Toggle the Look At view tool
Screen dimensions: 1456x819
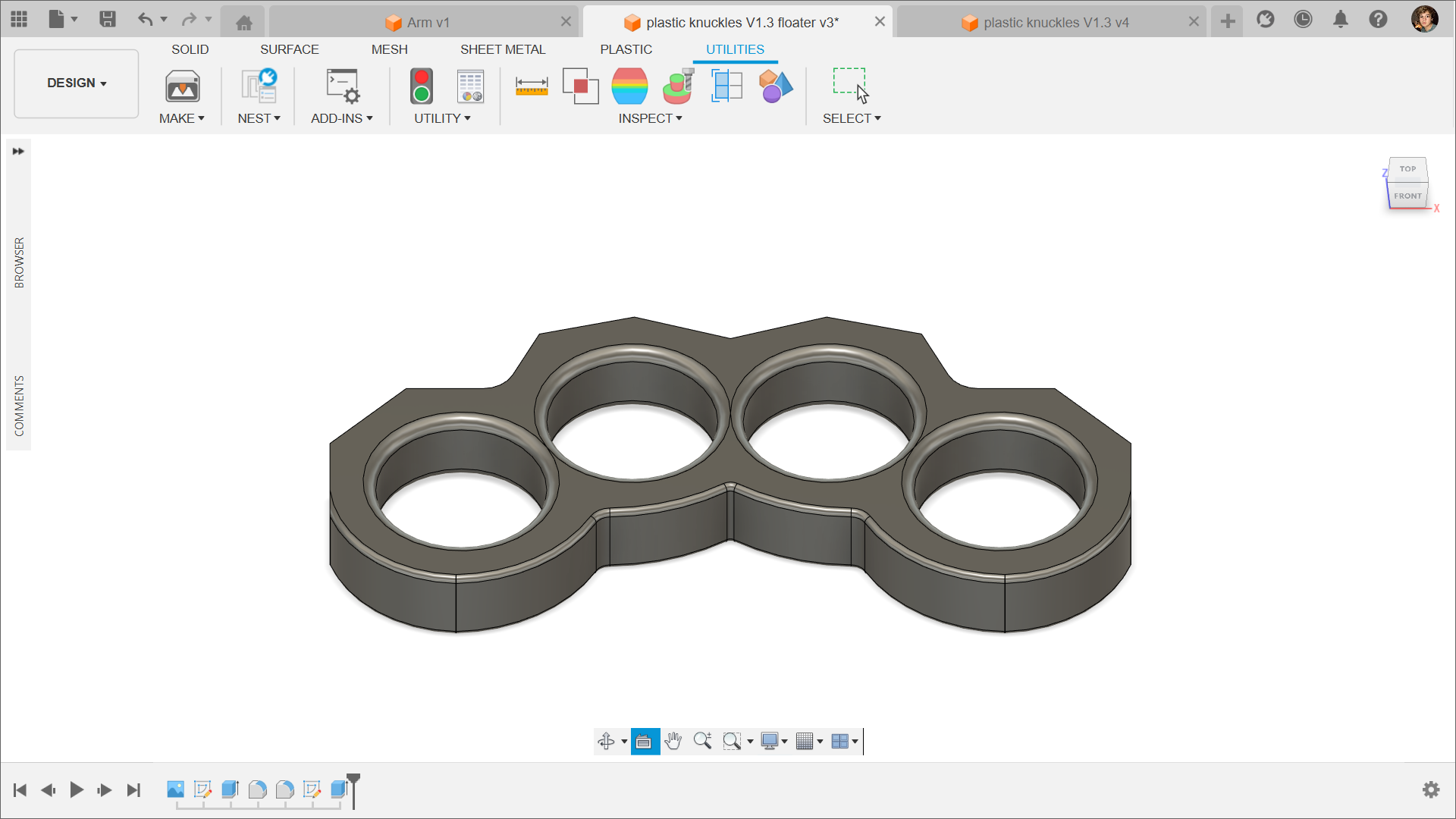click(645, 741)
